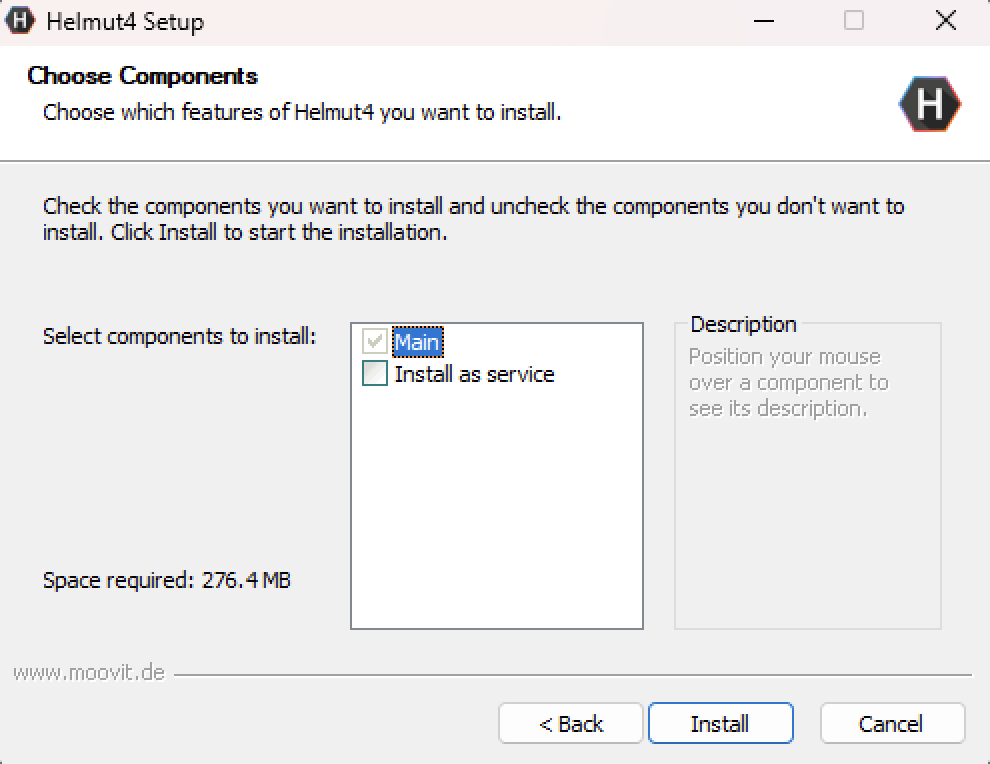Select the highlighted Main component label
990x764 pixels.
417,342
